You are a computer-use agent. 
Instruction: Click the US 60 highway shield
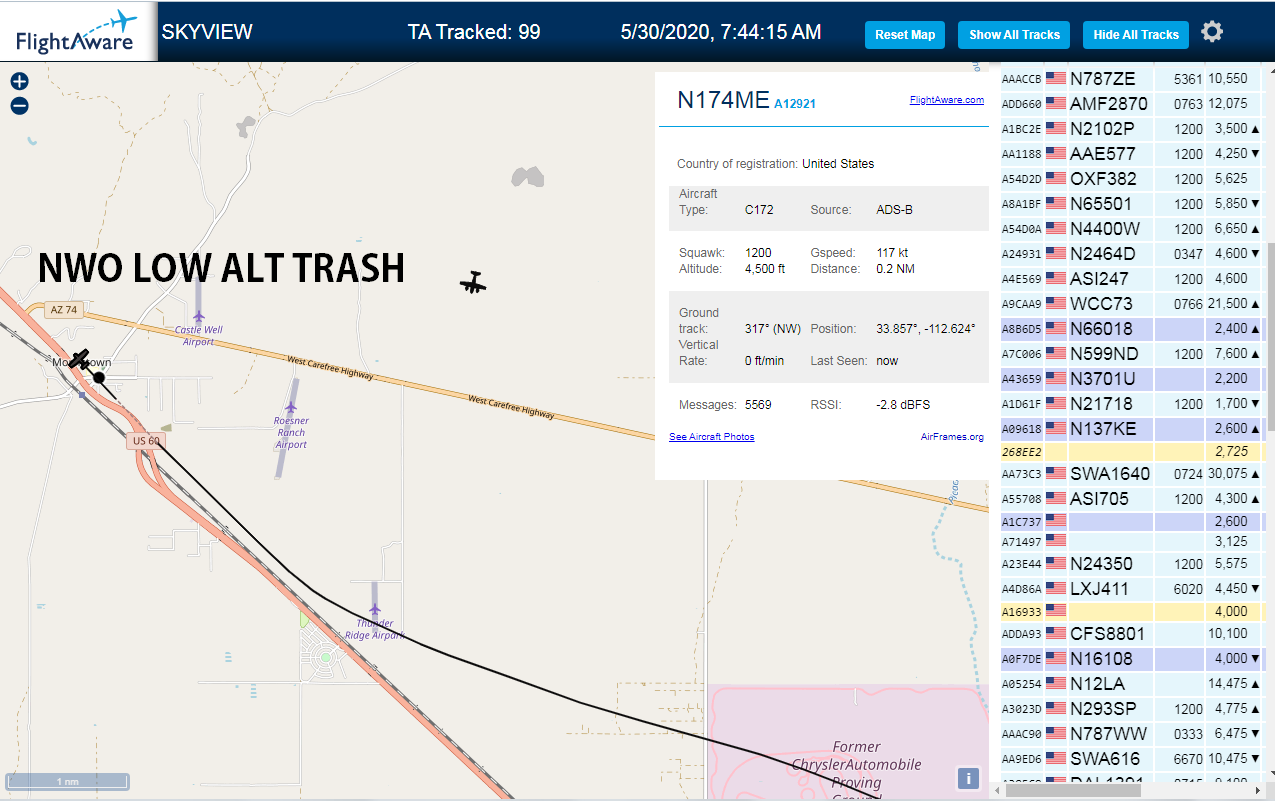[x=145, y=441]
